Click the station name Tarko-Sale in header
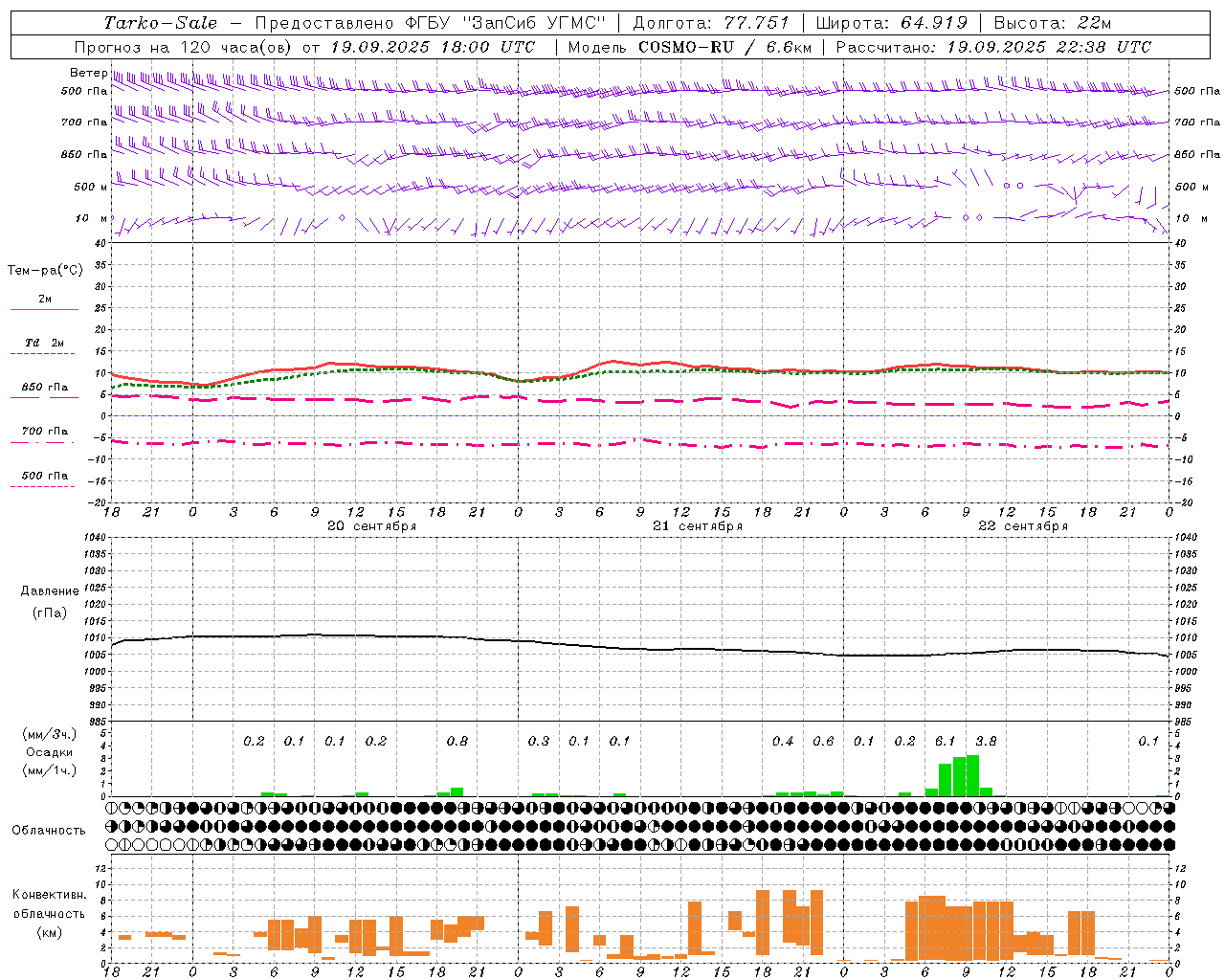The width and height of the screenshot is (1225, 980). point(161,23)
